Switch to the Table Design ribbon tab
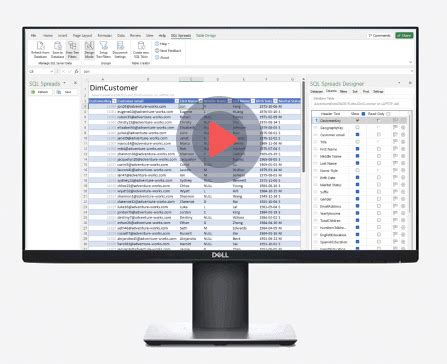This screenshot has height=364, width=447. (x=206, y=35)
